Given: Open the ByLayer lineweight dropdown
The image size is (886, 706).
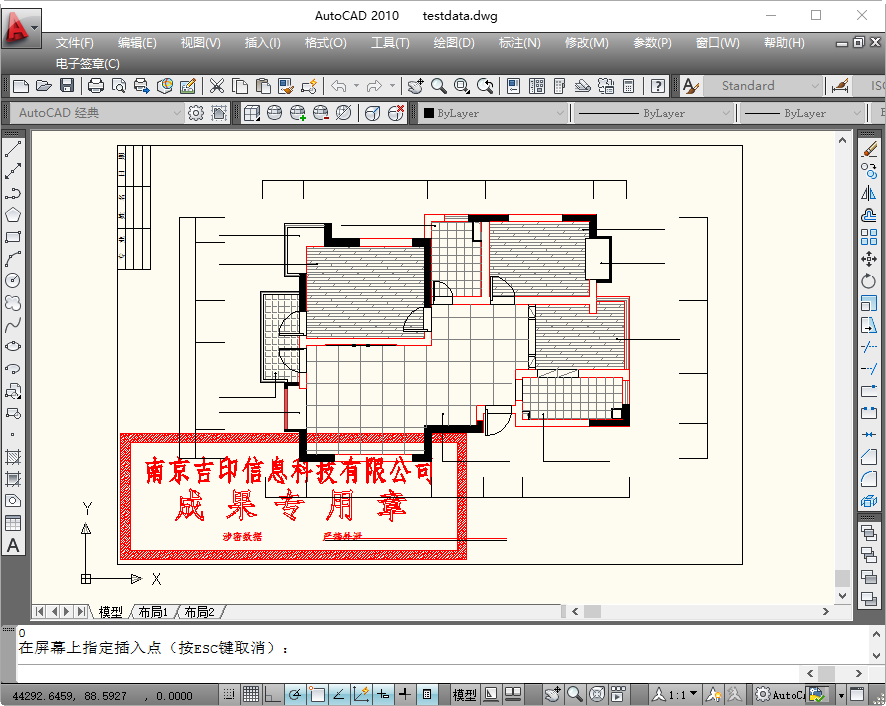Looking at the screenshot, I should point(802,113).
